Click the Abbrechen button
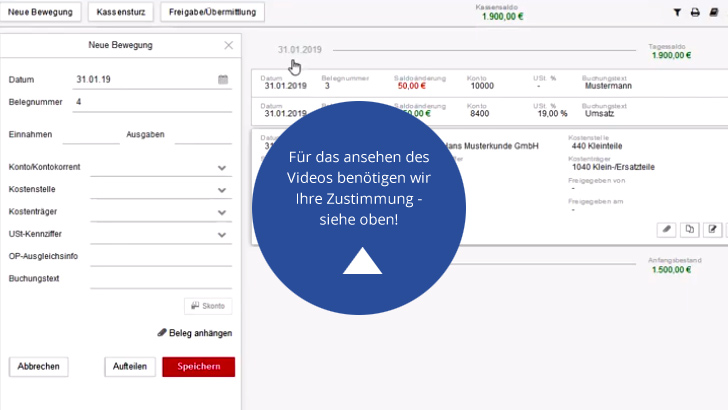 point(39,367)
